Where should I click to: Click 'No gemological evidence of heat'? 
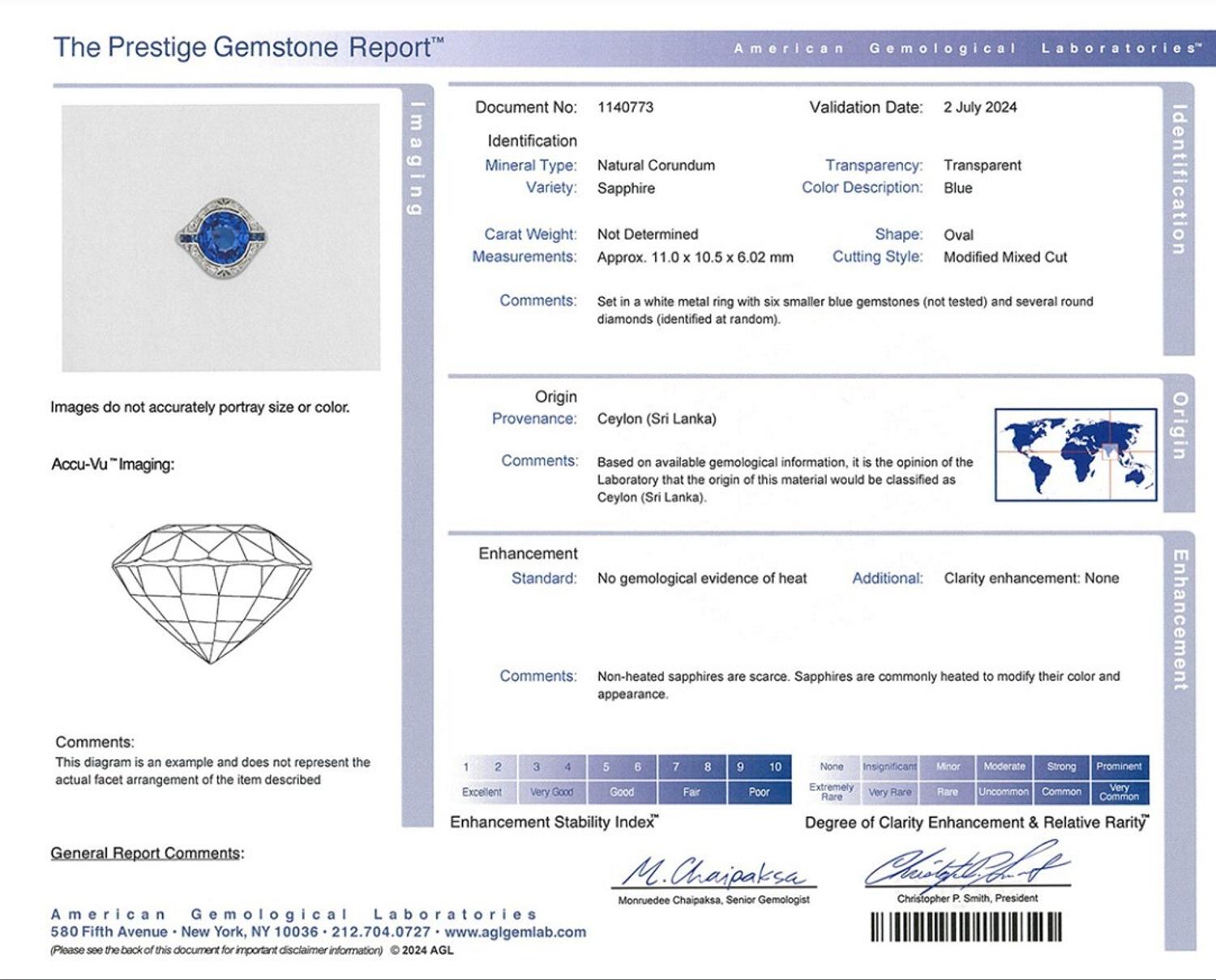[x=702, y=578]
